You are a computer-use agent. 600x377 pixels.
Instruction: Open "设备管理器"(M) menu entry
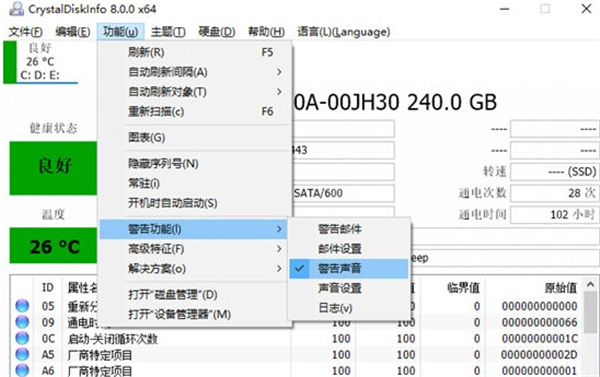pyautogui.click(x=194, y=315)
